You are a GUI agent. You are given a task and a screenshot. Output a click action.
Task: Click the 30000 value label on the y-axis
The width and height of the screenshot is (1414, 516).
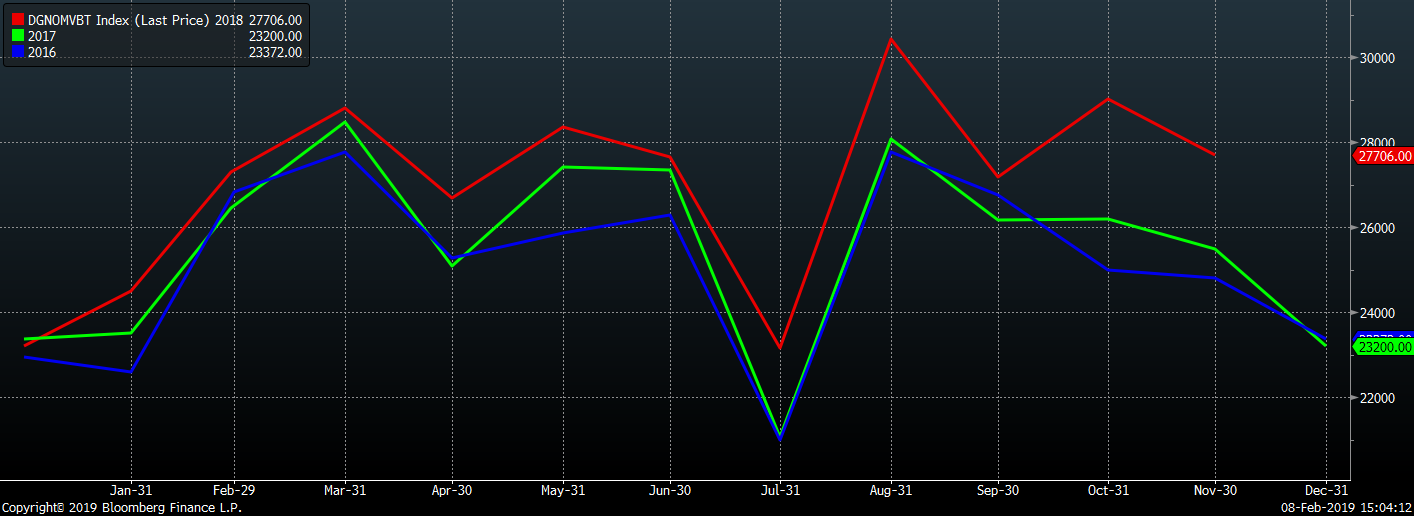(1374, 58)
